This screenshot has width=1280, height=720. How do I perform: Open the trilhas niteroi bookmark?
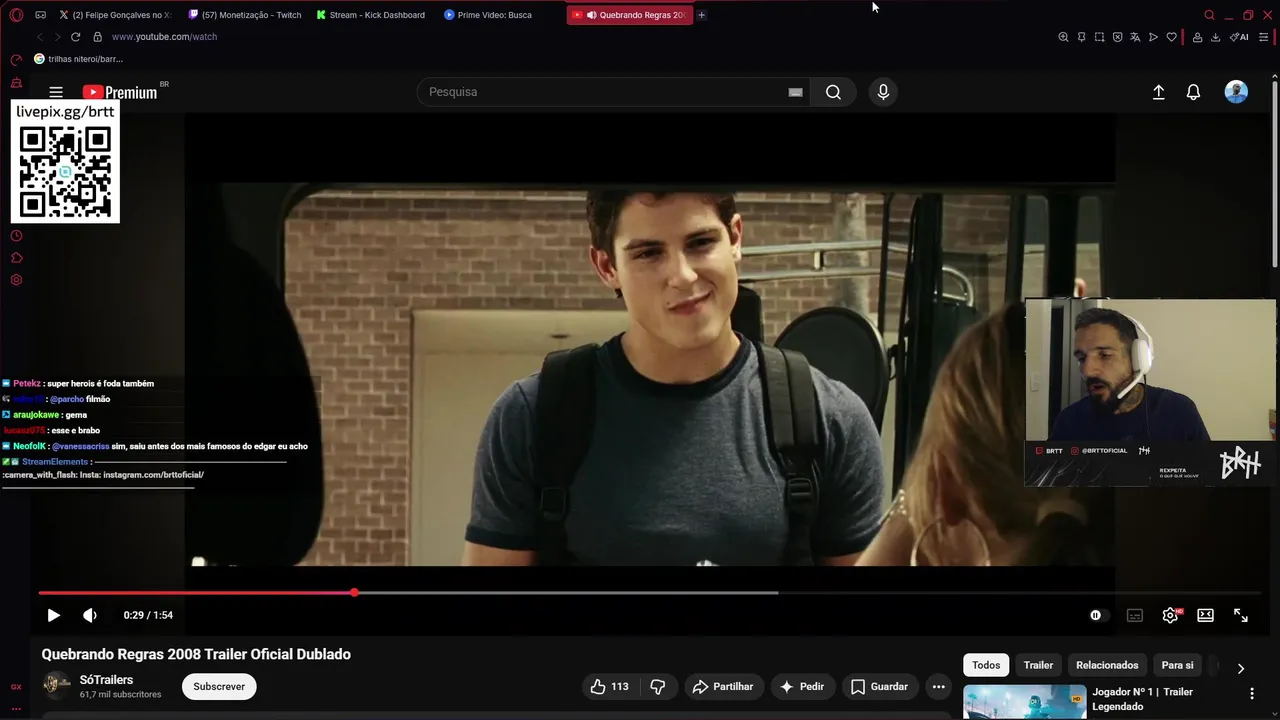click(x=78, y=59)
